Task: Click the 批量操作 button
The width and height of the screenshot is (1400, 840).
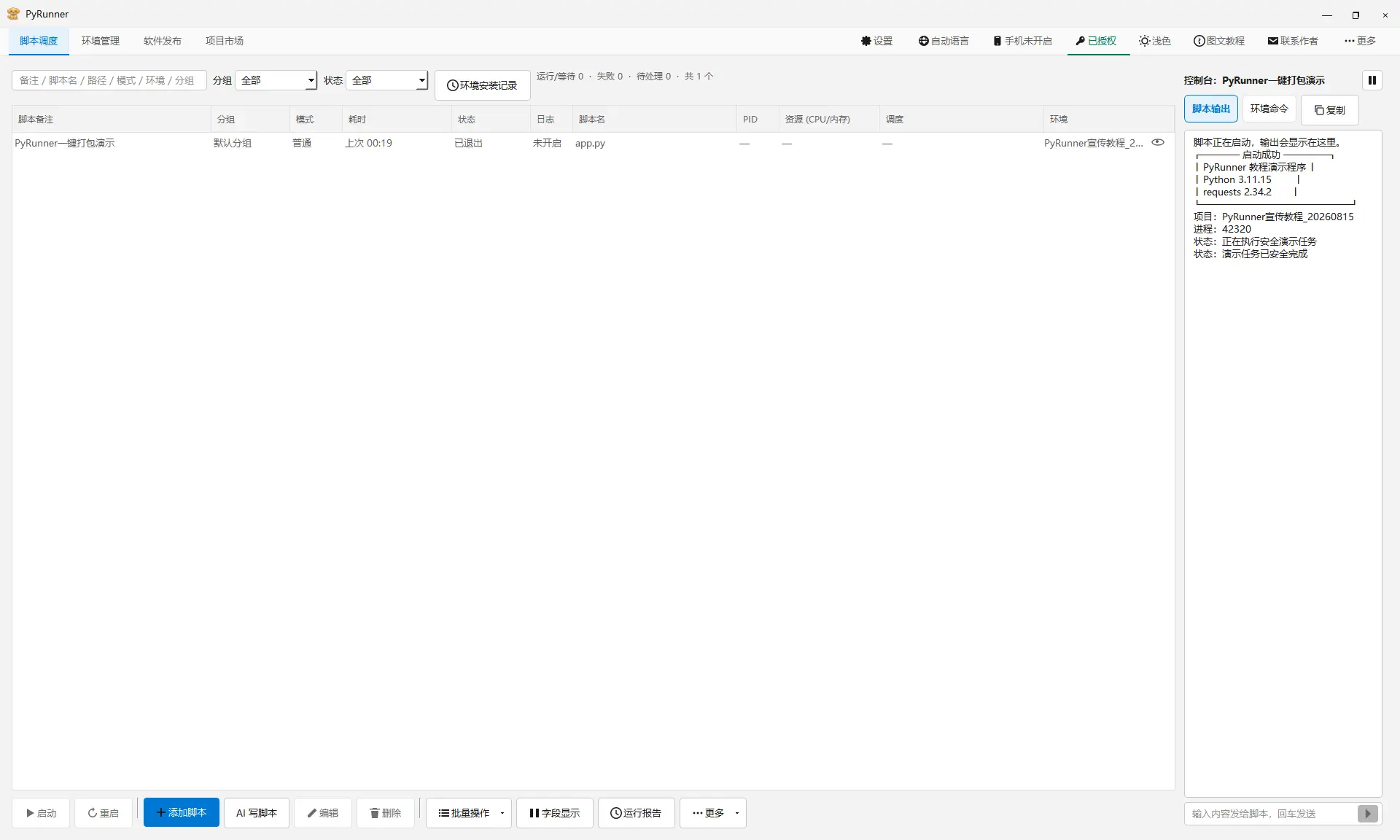Action: [x=464, y=813]
